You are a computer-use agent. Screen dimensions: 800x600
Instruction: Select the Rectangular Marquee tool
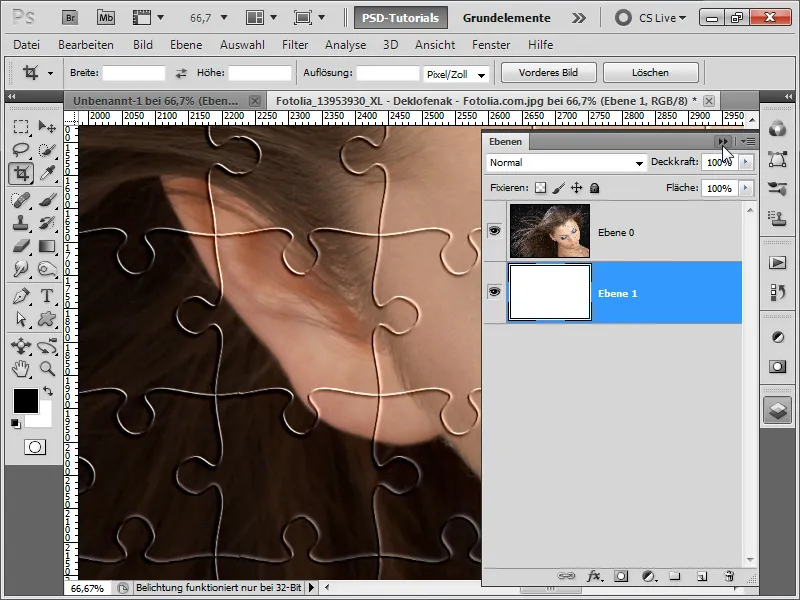pyautogui.click(x=20, y=127)
